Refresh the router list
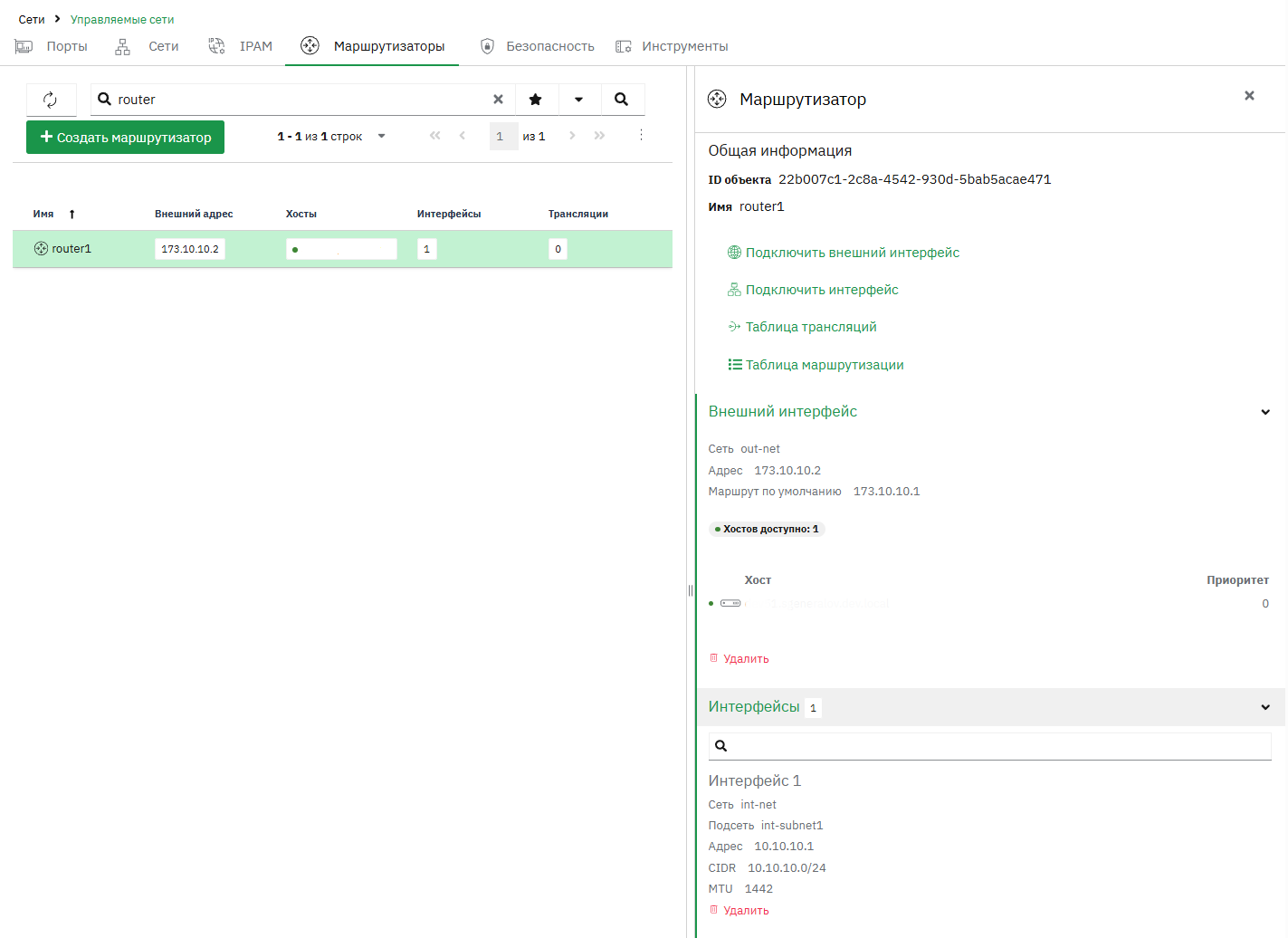This screenshot has height=938, width=1288. point(51,100)
